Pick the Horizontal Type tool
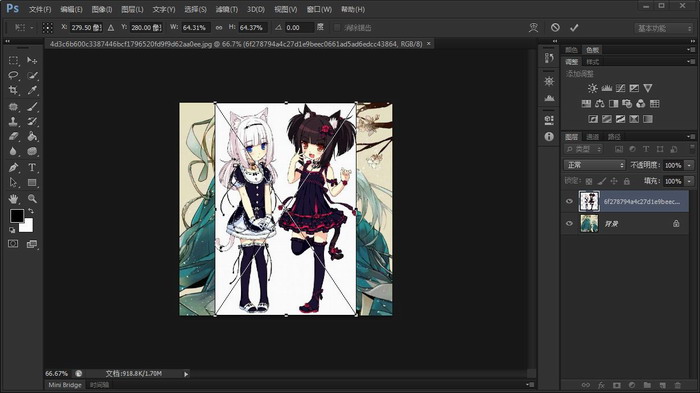Image resolution: width=700 pixels, height=393 pixels. pyautogui.click(x=32, y=167)
